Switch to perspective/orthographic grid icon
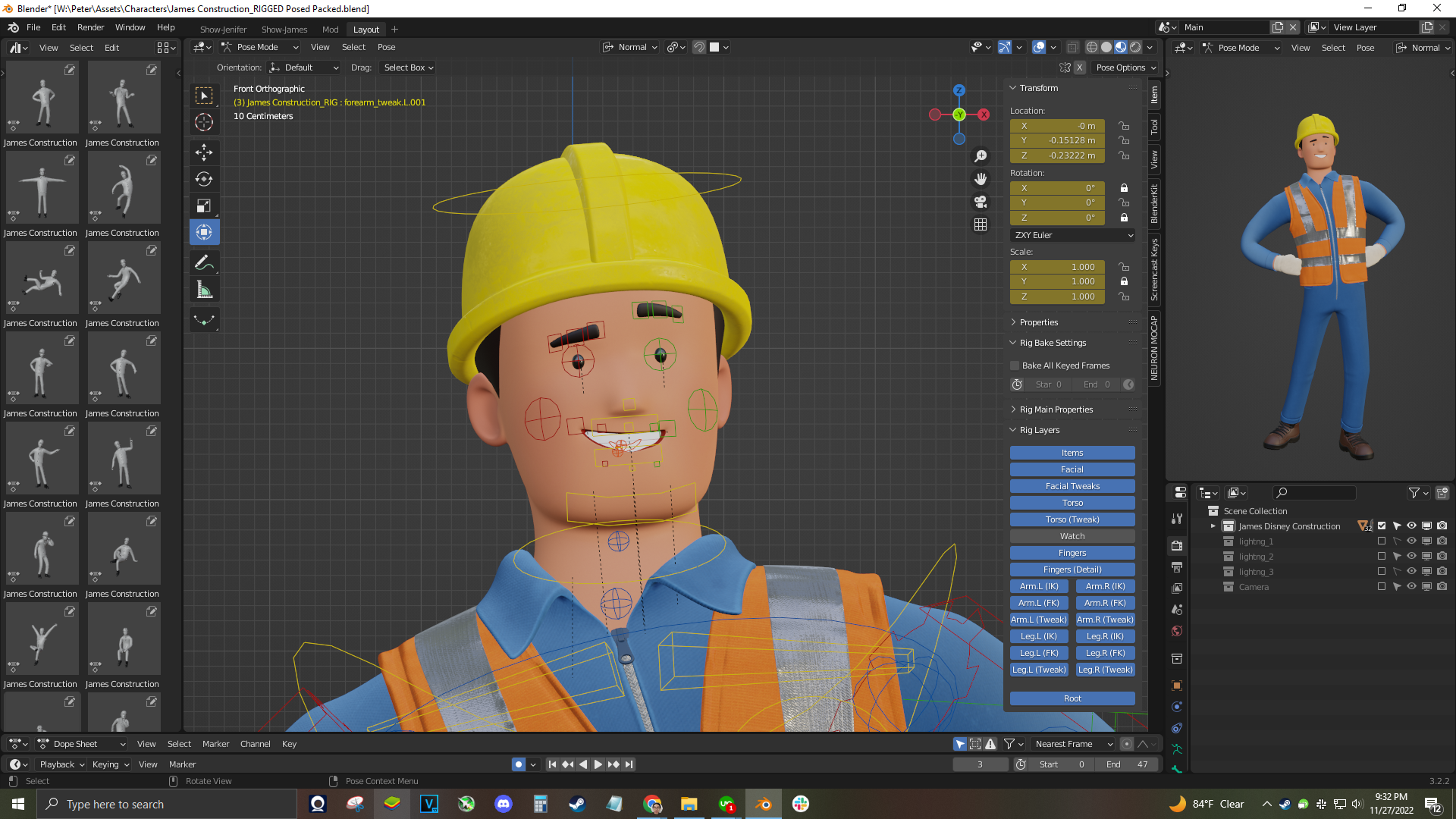Viewport: 1456px width, 819px height. click(x=981, y=224)
